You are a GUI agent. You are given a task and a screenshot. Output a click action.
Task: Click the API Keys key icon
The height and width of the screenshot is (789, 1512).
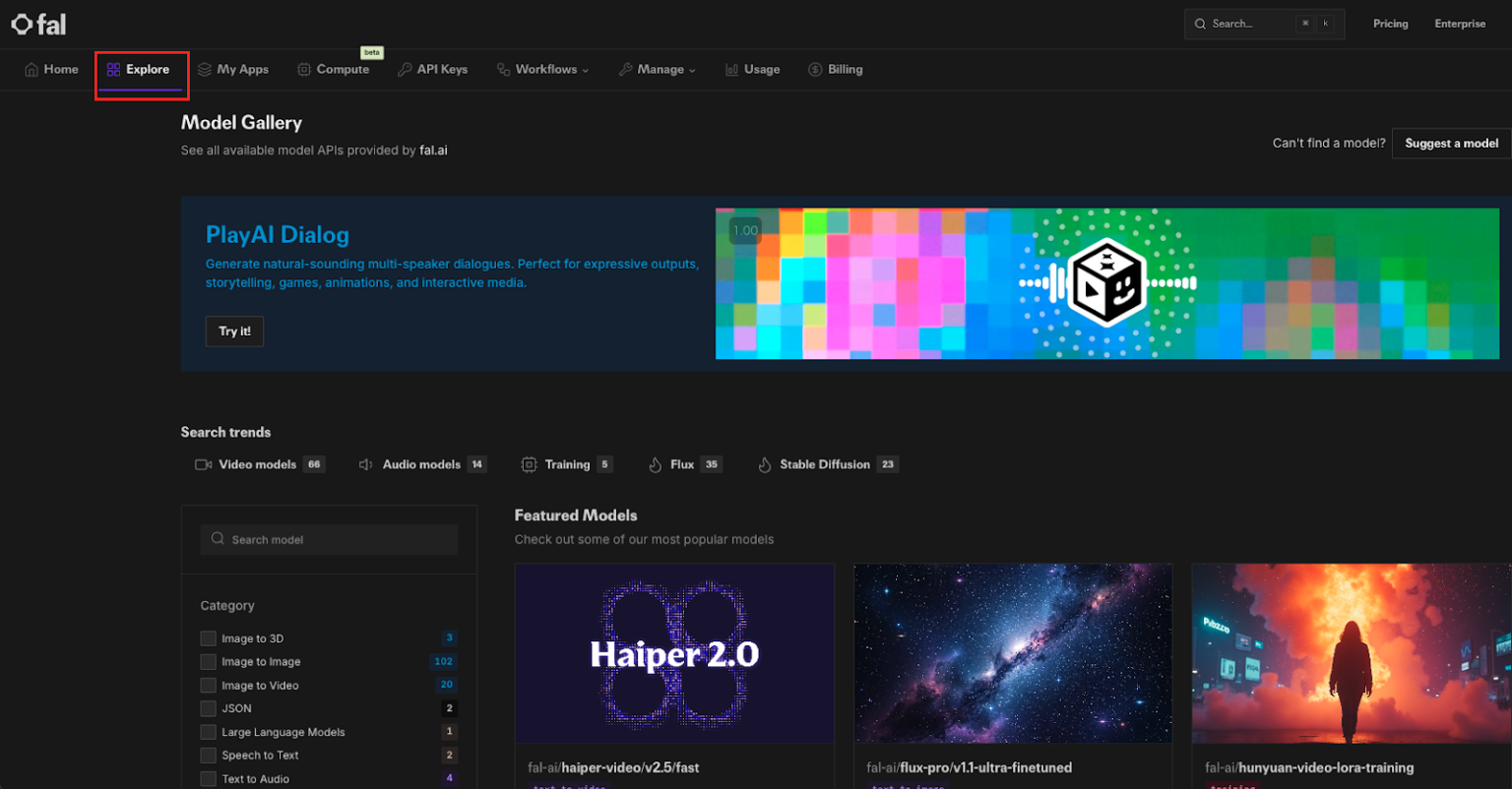(x=405, y=70)
